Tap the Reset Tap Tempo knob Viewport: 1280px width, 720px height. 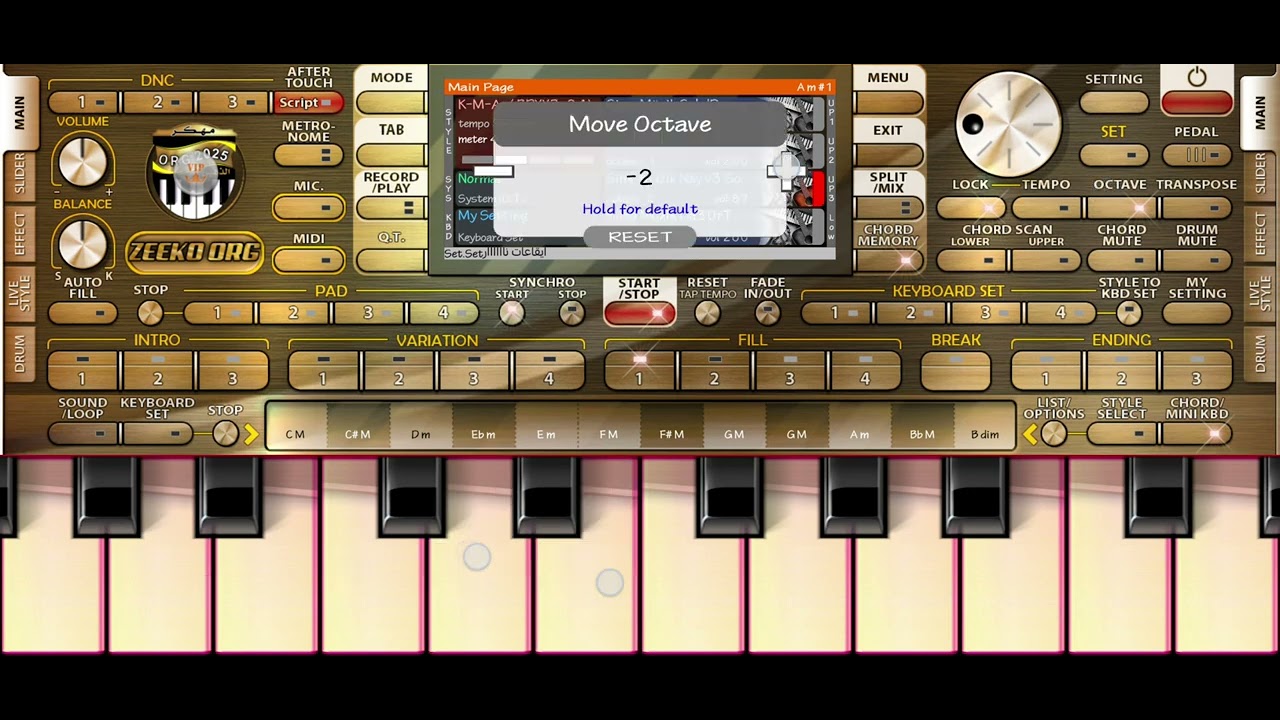707,313
